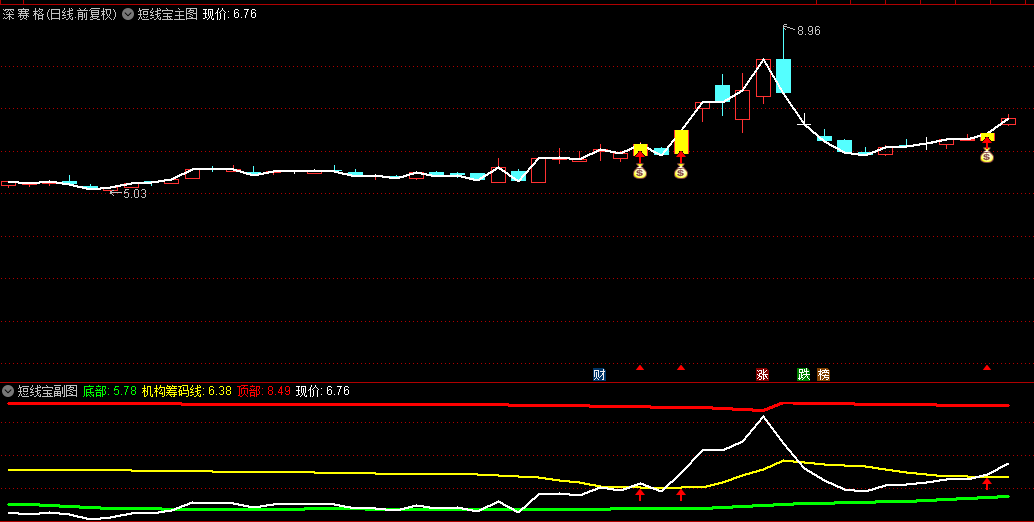
Task: Click the rightmost money bag signal icon
Action: [x=987, y=156]
